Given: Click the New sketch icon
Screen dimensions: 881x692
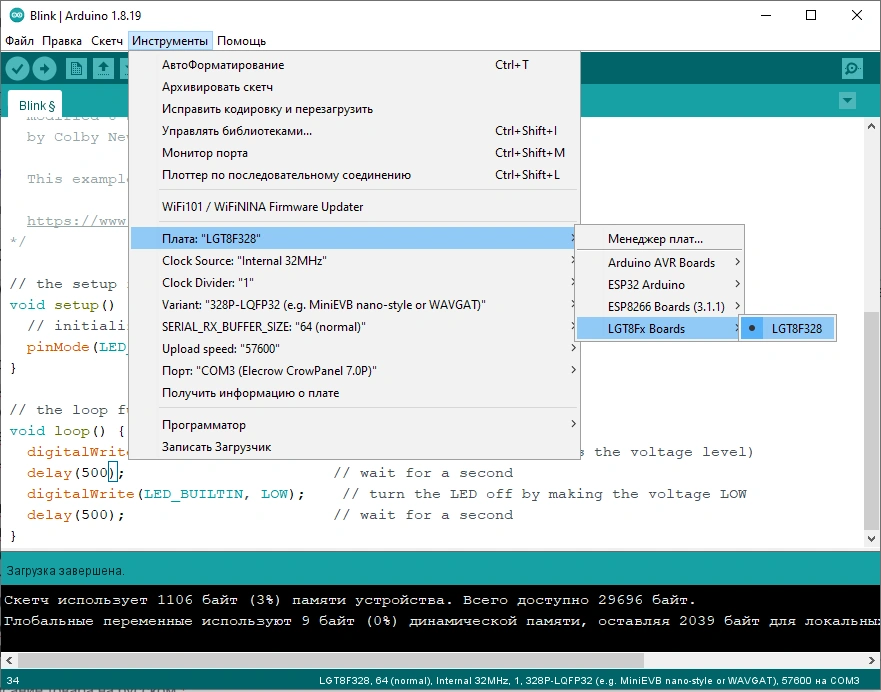Looking at the screenshot, I should click(x=76, y=68).
